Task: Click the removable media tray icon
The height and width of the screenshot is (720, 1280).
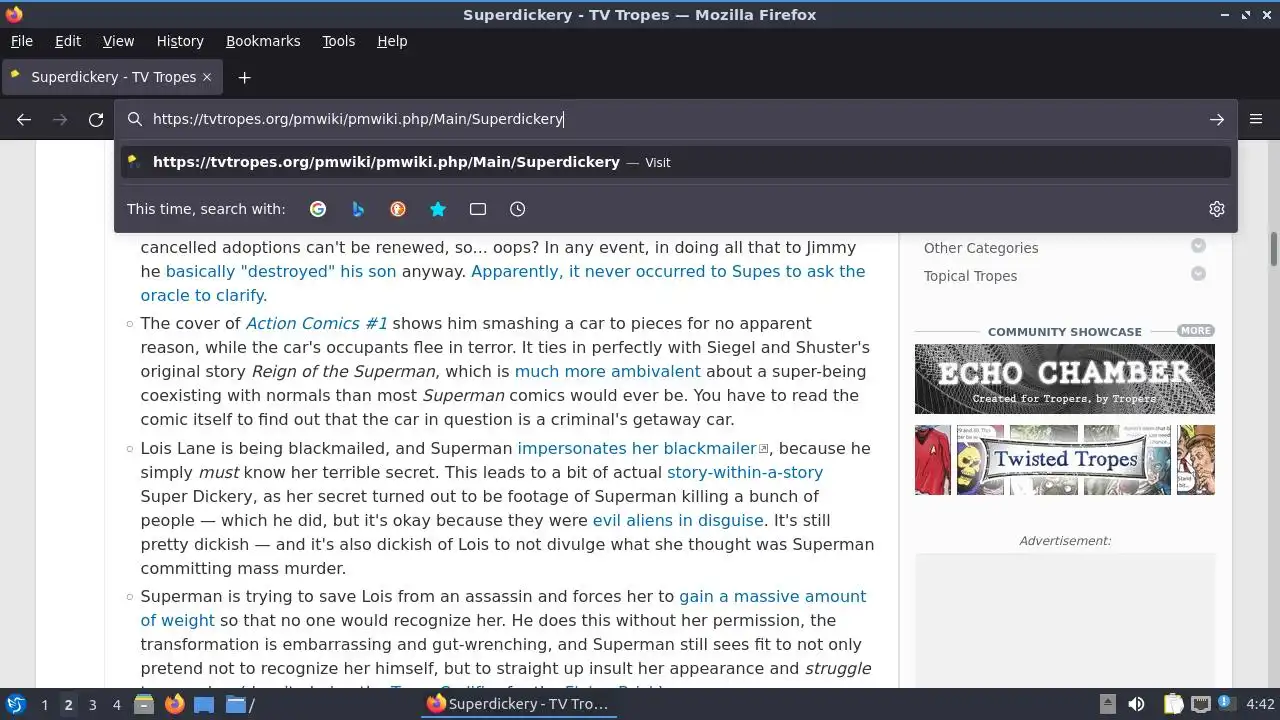Action: [x=1107, y=705]
